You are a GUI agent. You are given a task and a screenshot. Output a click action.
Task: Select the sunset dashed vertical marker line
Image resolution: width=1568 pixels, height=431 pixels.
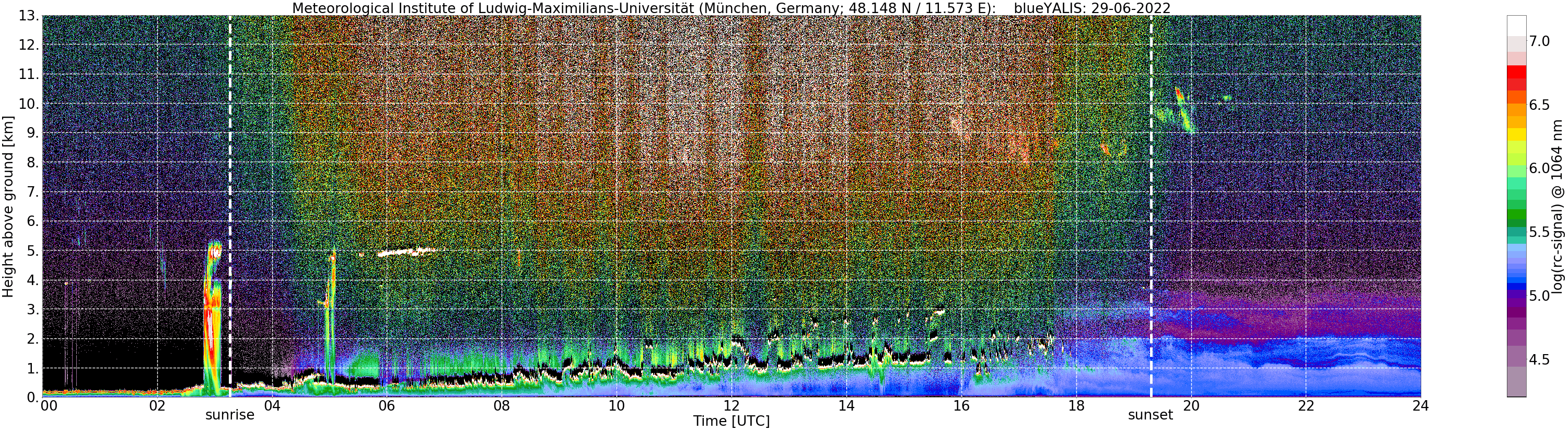pyautogui.click(x=1151, y=206)
